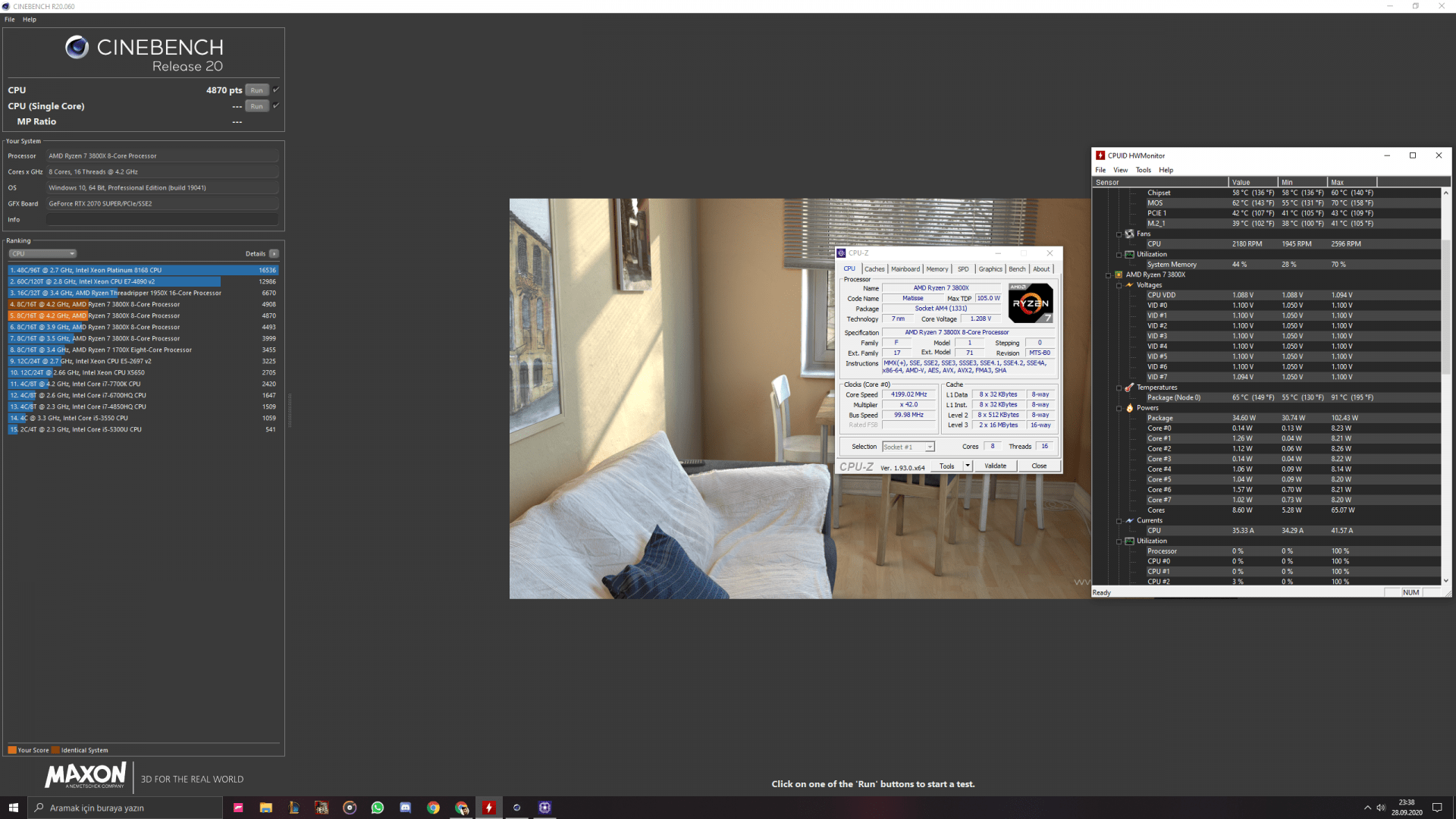Toggle the ranking Details button
Image resolution: width=1456 pixels, height=819 pixels.
pos(274,253)
